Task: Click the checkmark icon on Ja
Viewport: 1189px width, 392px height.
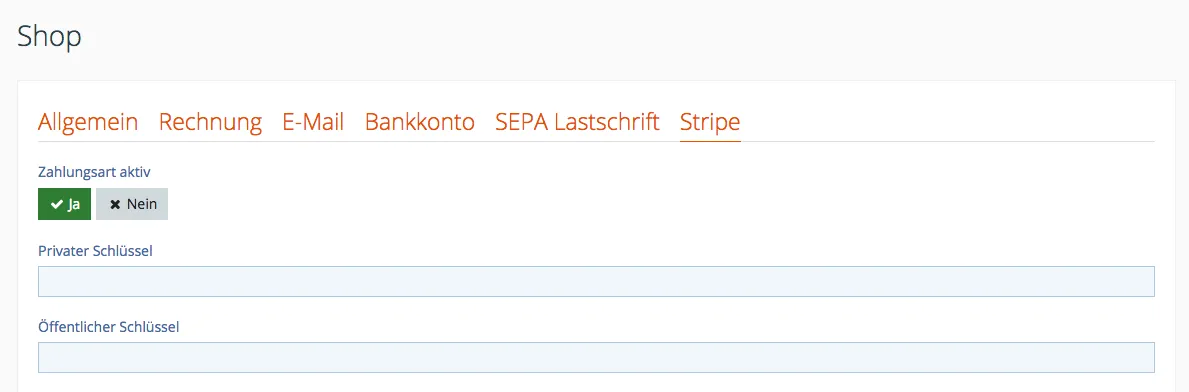Action: pos(56,205)
